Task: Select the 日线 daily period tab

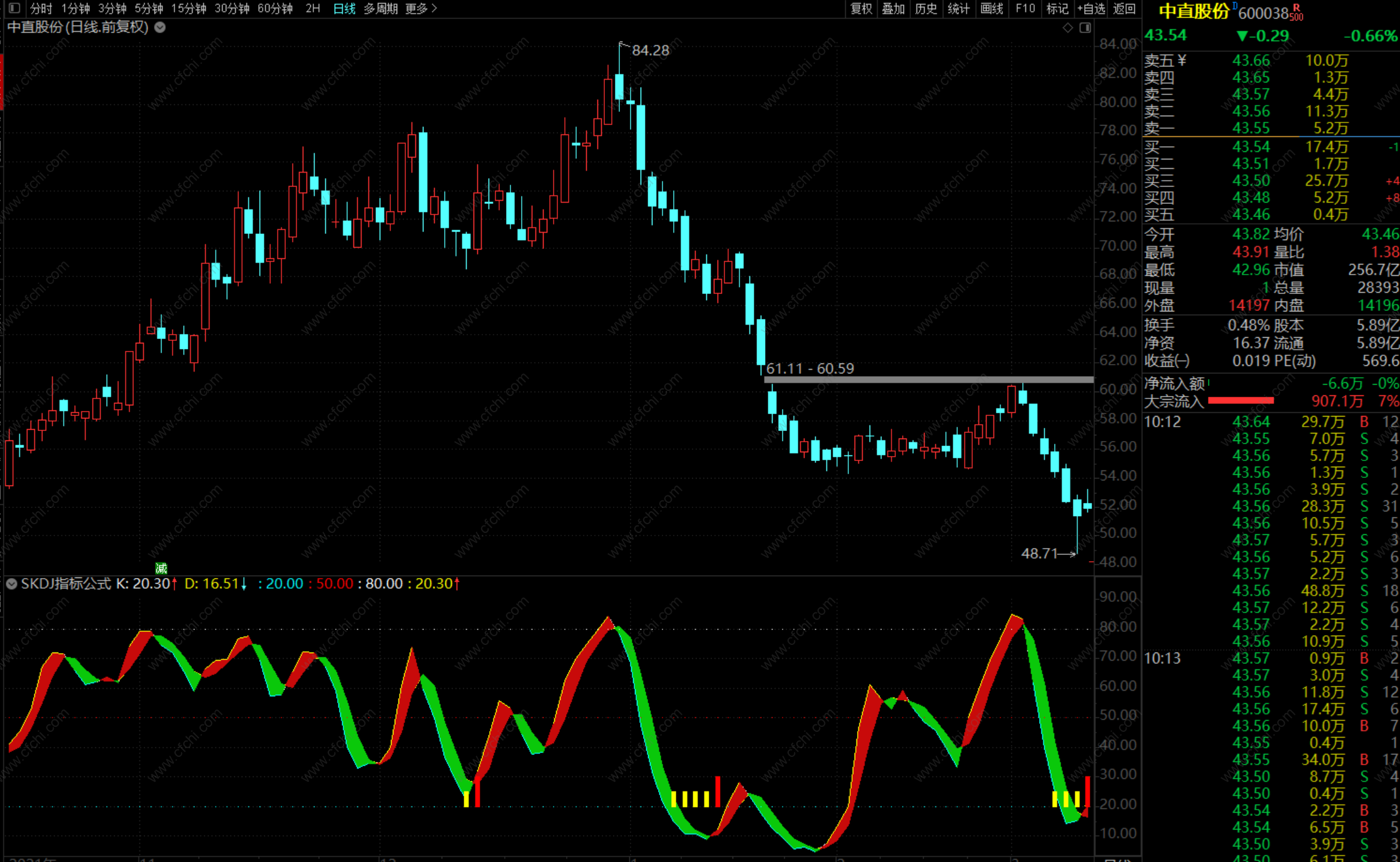Action: pyautogui.click(x=344, y=9)
